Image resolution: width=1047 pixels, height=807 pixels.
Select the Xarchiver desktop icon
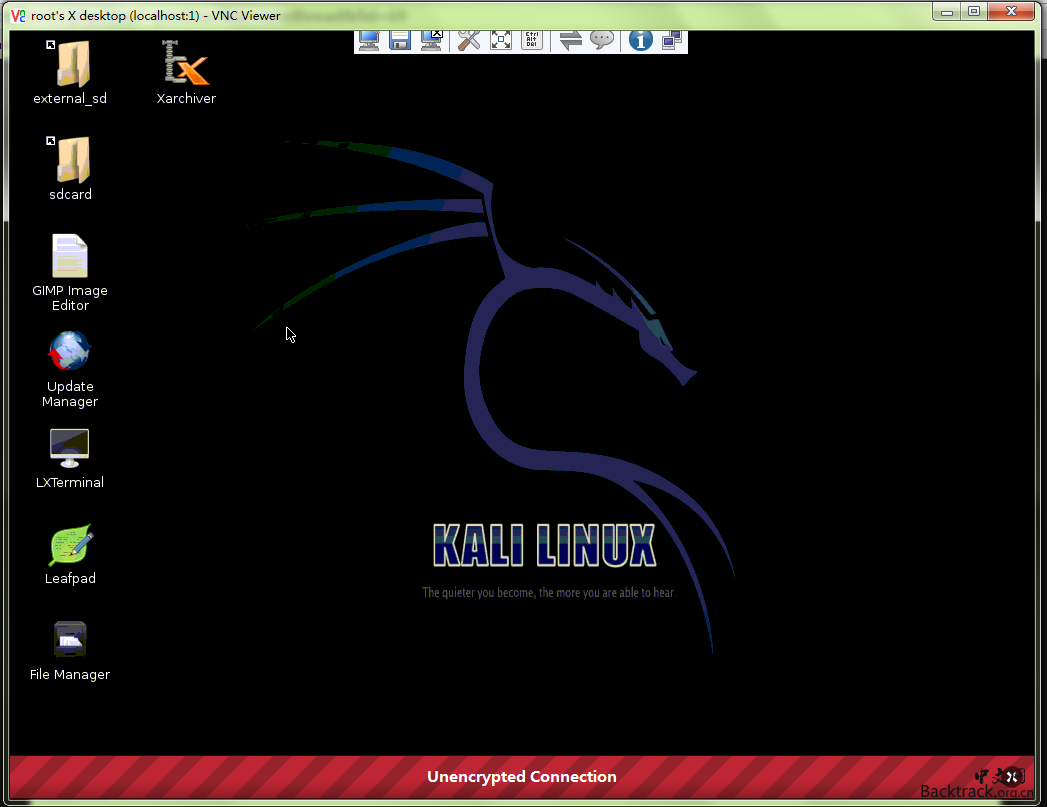(x=186, y=63)
